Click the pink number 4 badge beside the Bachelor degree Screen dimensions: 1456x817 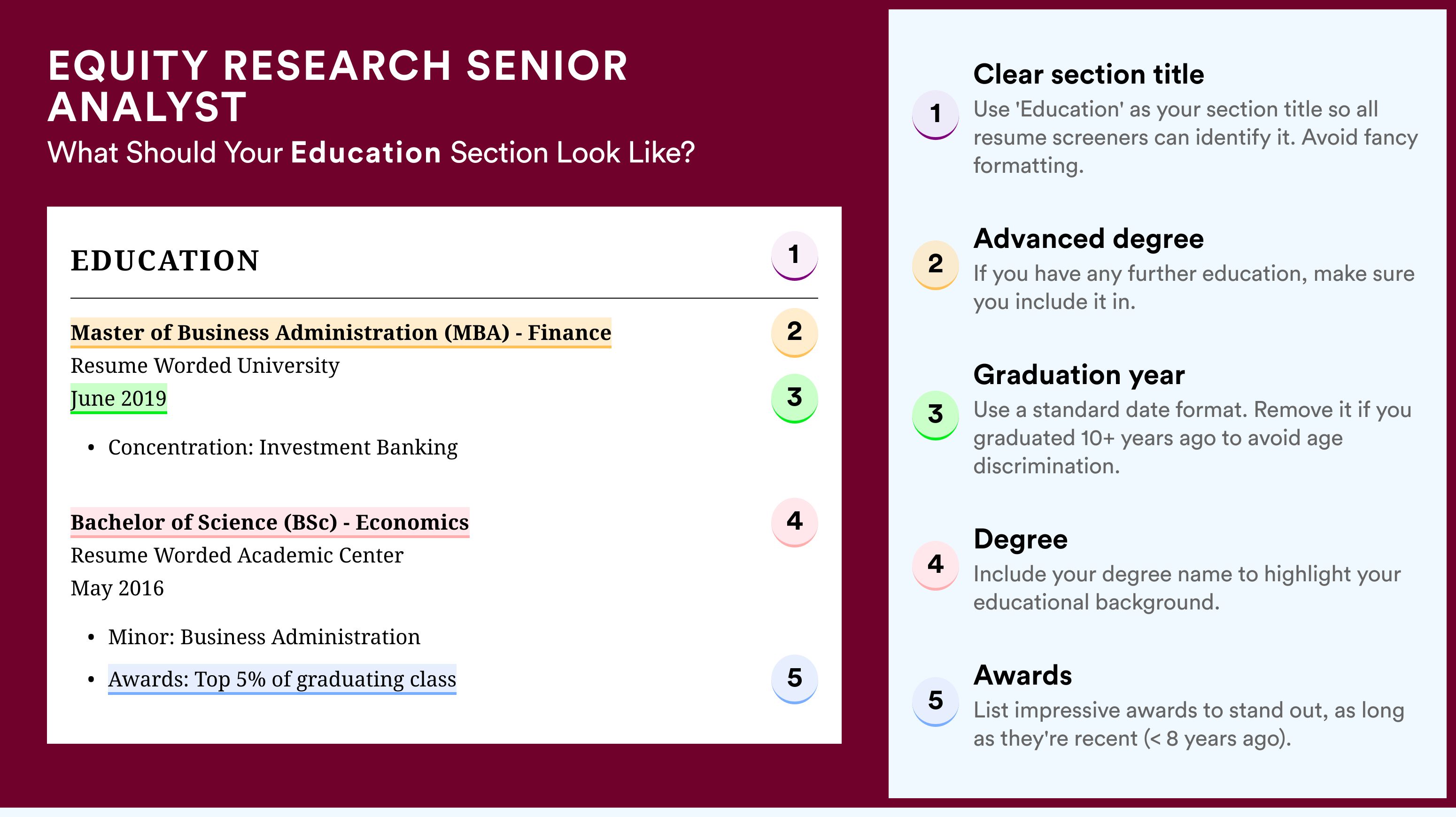click(794, 522)
